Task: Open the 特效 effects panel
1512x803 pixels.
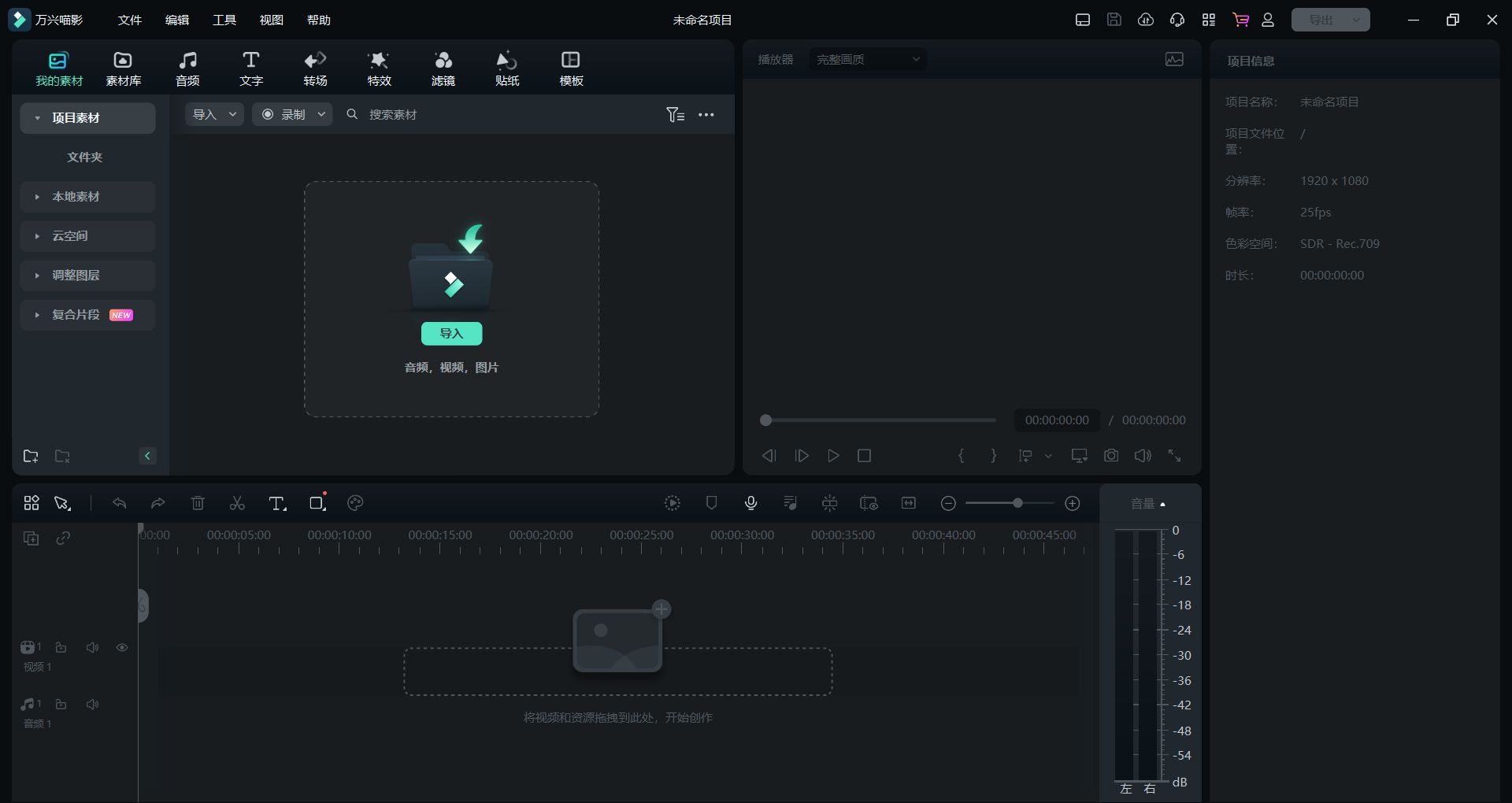Action: pos(379,68)
